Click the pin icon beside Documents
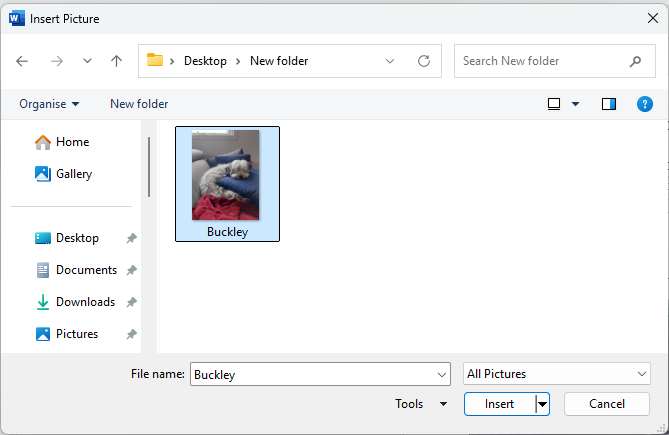The image size is (669, 435). click(x=131, y=270)
